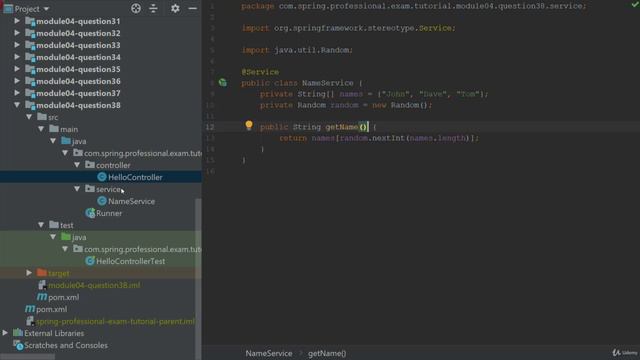Select test package com.spring.professional.exam
The image size is (640, 360).
[x=142, y=249]
